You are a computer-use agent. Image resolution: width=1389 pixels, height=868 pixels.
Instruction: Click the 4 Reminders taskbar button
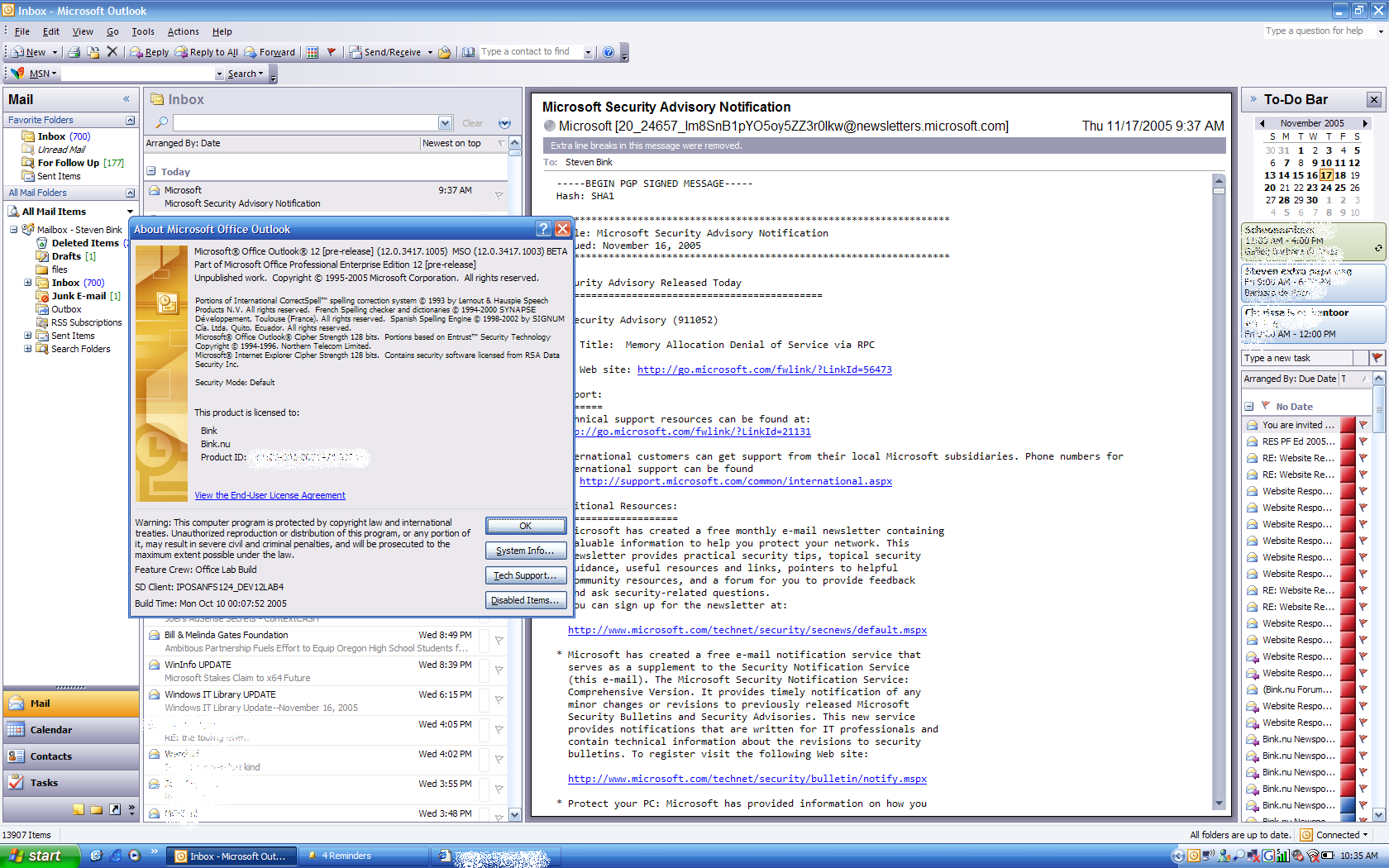pyautogui.click(x=361, y=856)
